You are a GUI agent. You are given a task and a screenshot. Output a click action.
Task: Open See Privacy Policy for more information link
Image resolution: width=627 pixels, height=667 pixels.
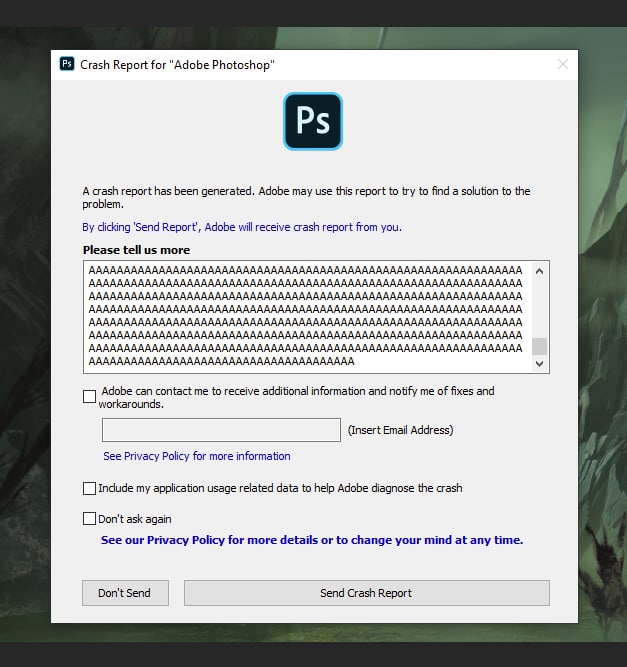pos(197,456)
